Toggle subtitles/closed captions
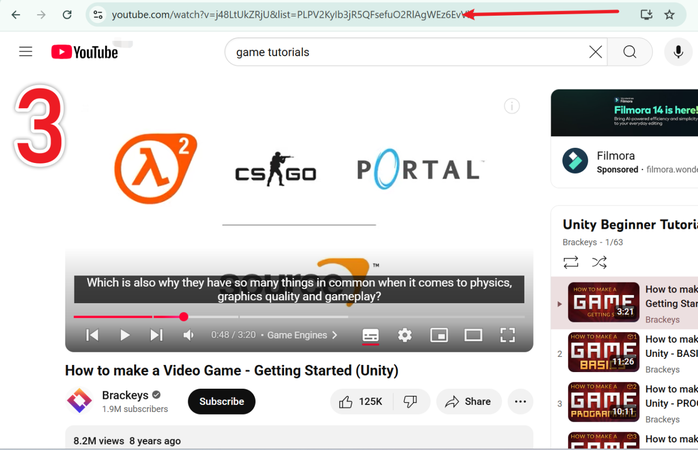This screenshot has height=450, width=698. click(370, 335)
